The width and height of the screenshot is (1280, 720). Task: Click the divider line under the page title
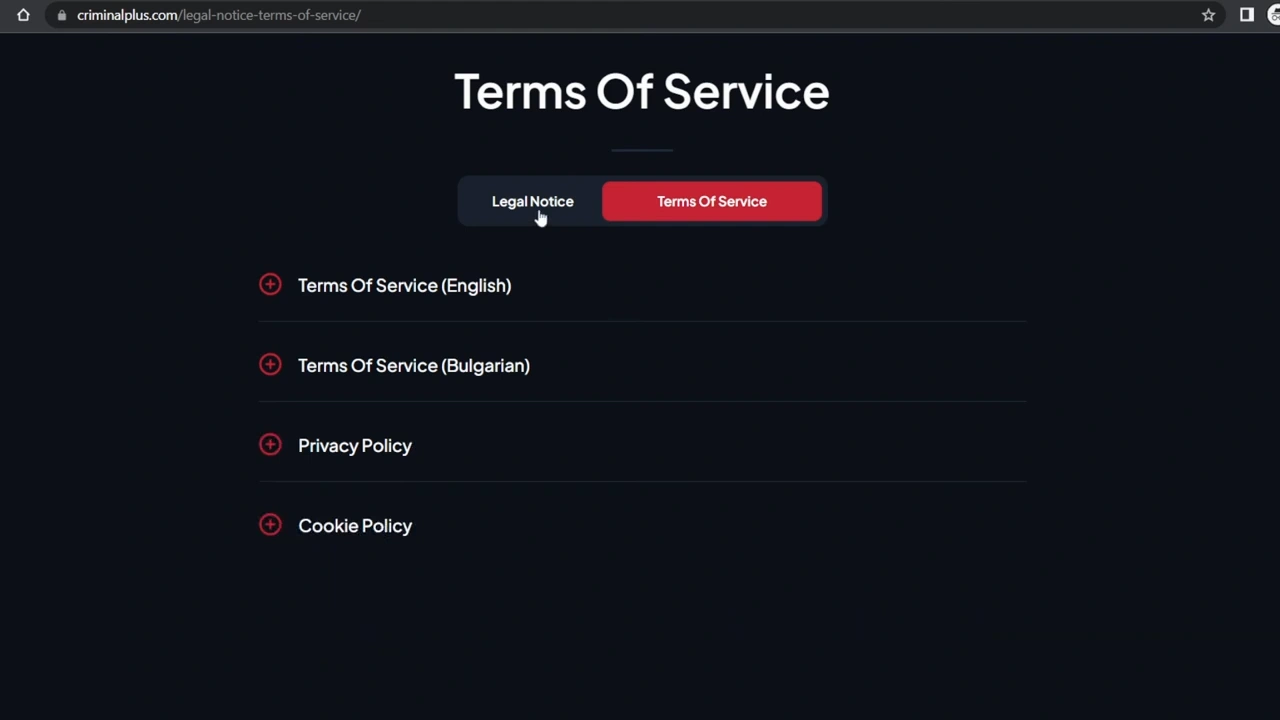(x=641, y=150)
